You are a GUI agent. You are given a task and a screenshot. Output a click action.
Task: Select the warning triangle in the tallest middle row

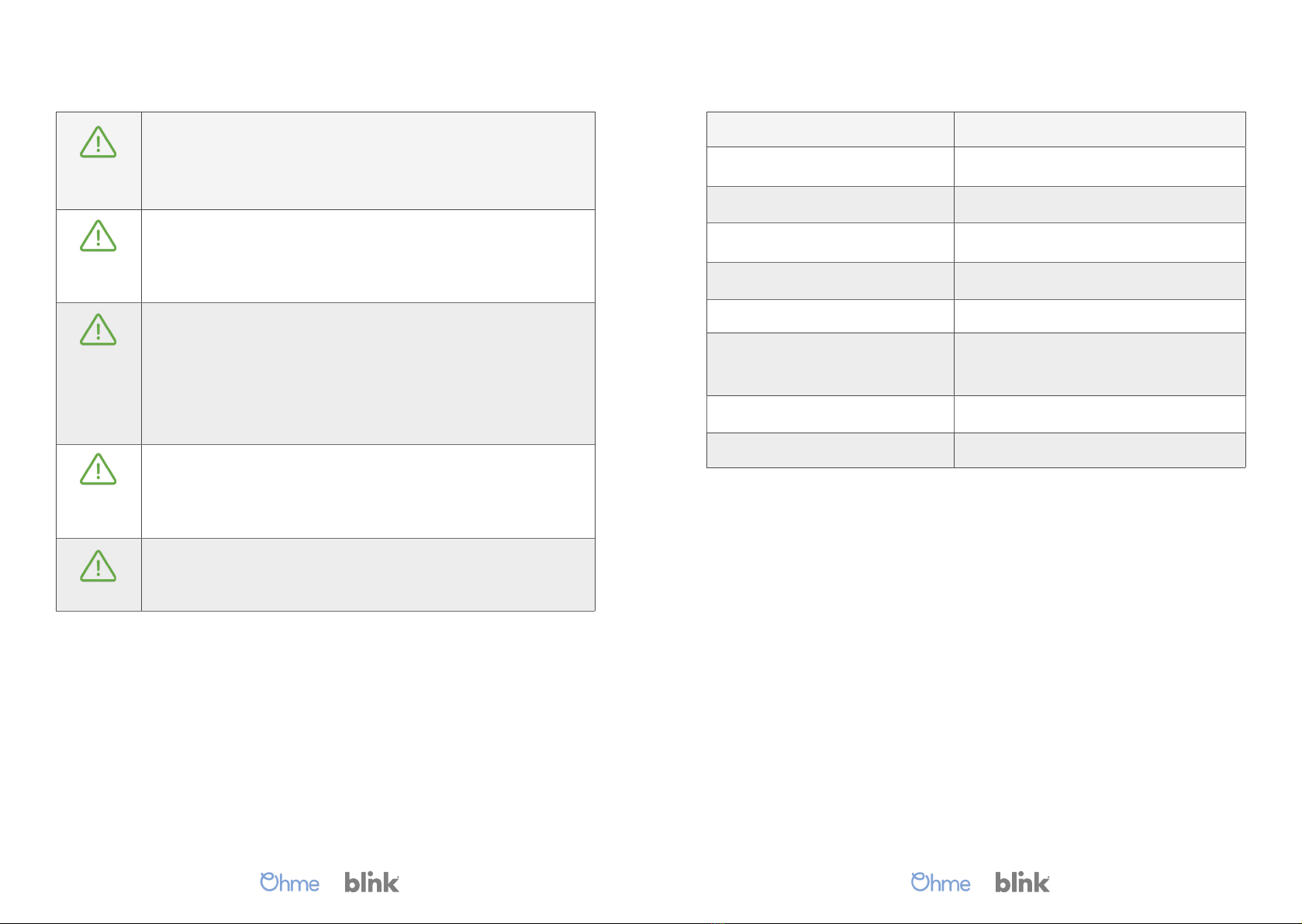98,329
